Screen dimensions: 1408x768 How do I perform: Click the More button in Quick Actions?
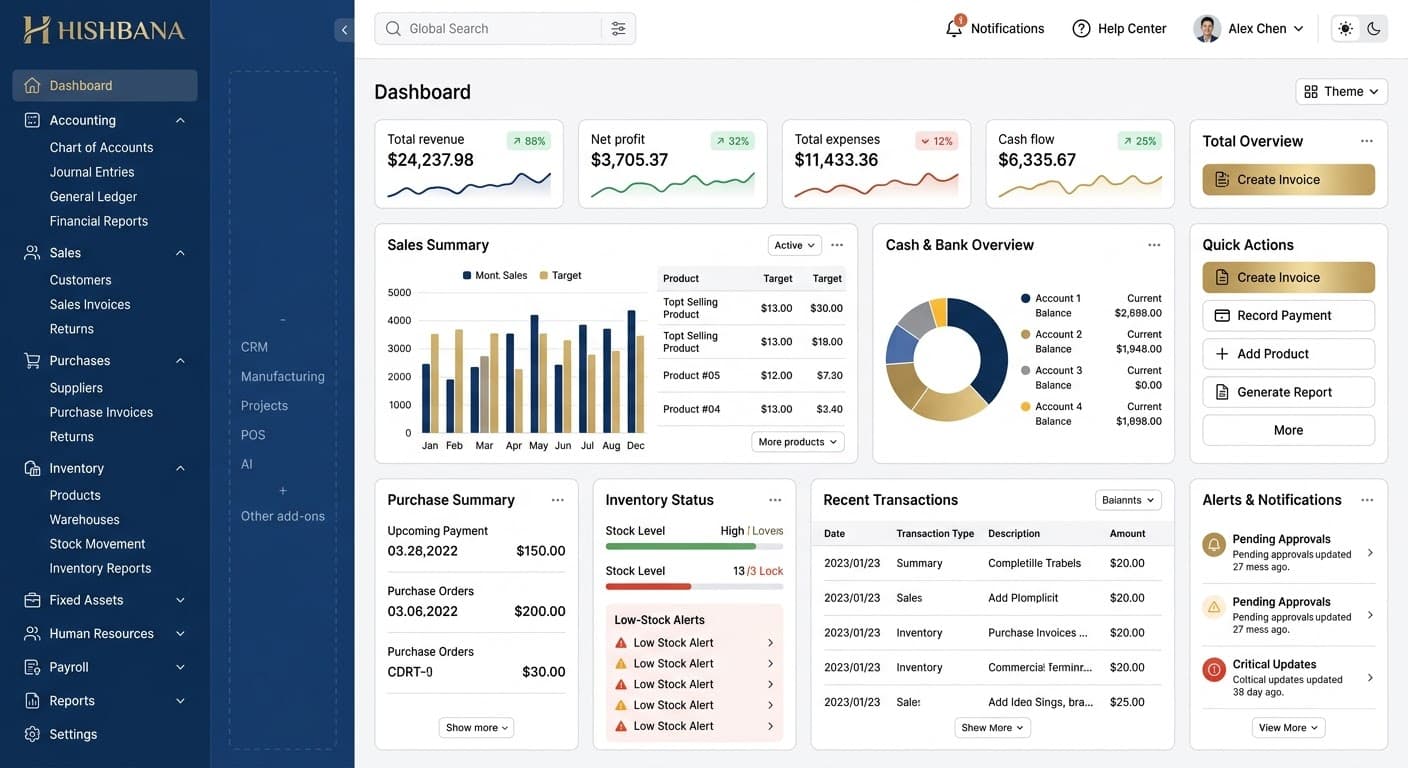[x=1288, y=430]
